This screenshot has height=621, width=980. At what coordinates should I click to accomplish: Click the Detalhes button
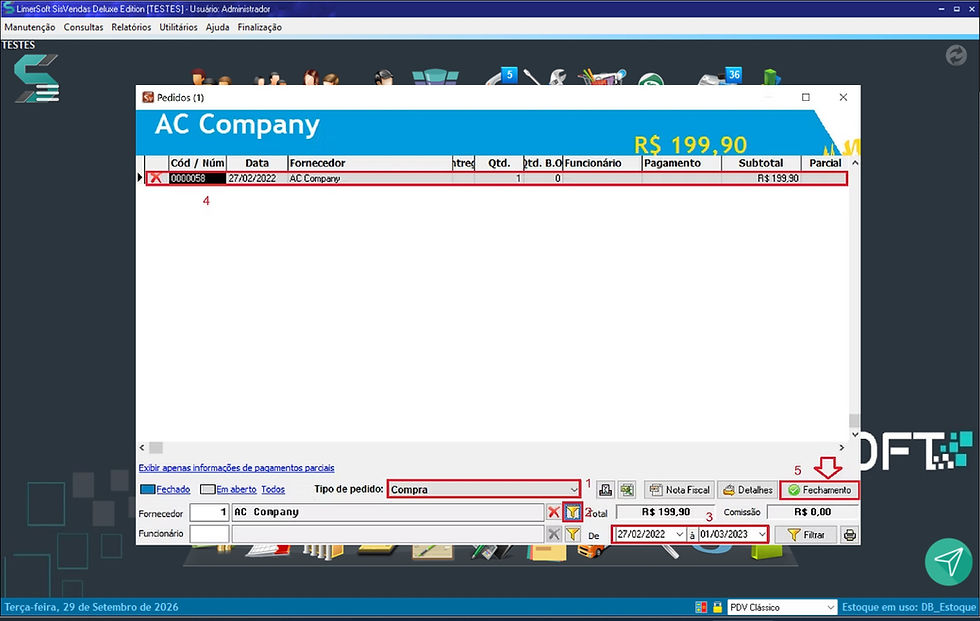tap(747, 490)
